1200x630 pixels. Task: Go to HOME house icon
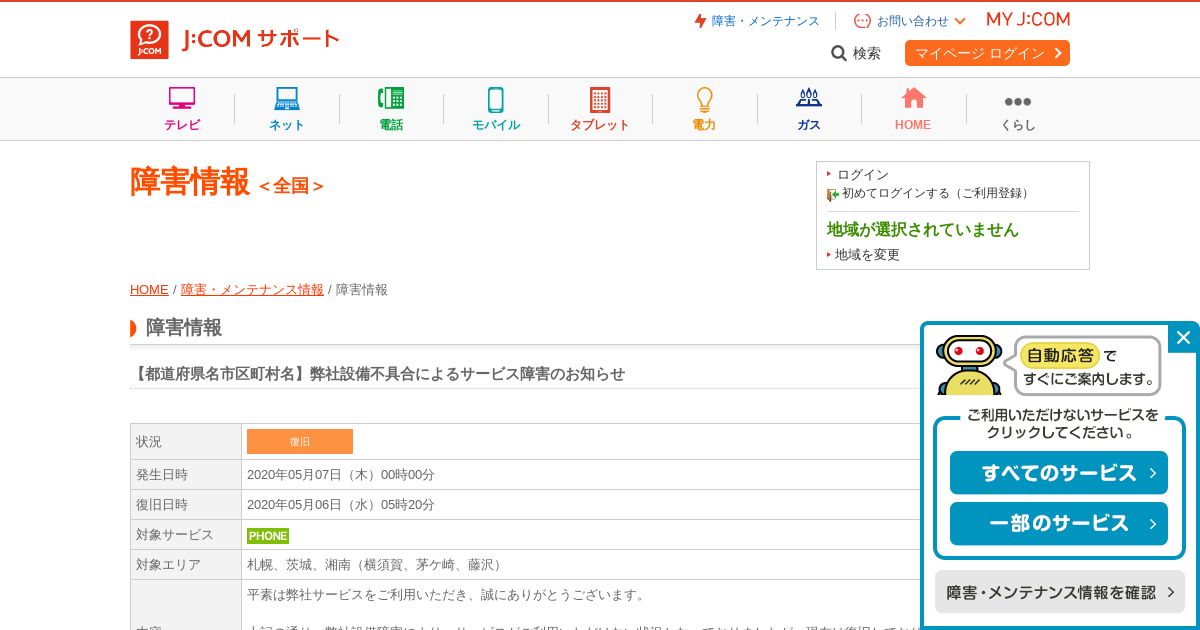pos(913,98)
